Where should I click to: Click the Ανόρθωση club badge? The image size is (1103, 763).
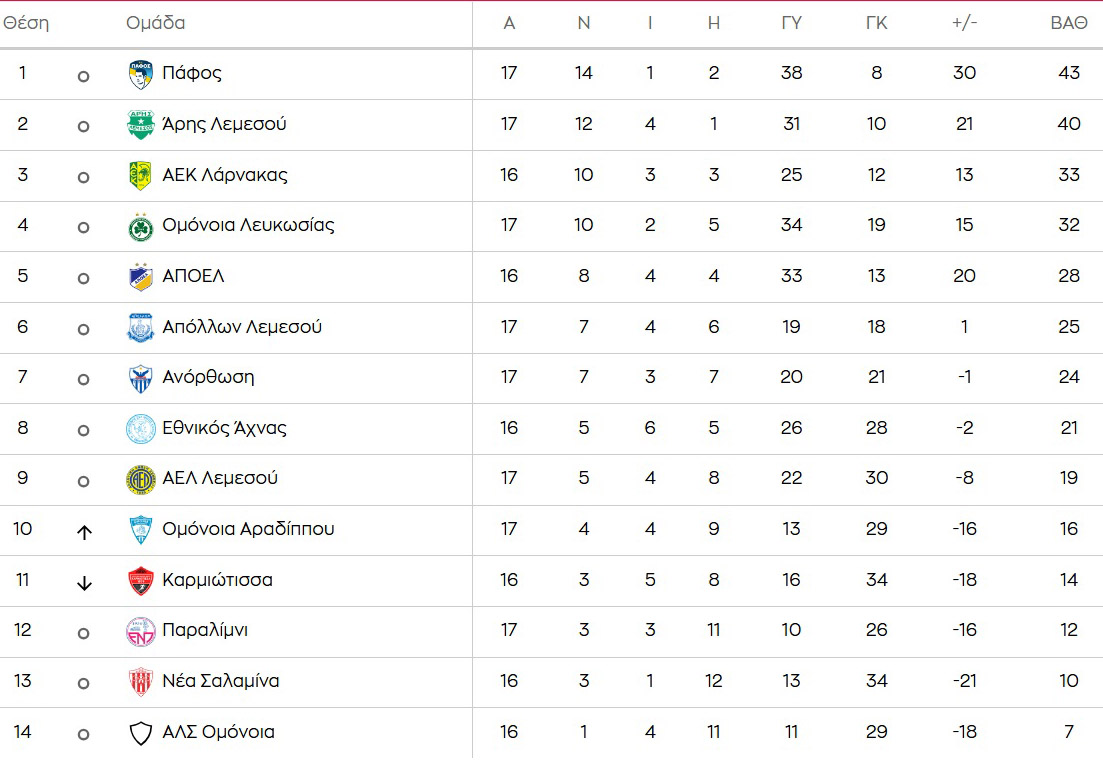click(141, 379)
